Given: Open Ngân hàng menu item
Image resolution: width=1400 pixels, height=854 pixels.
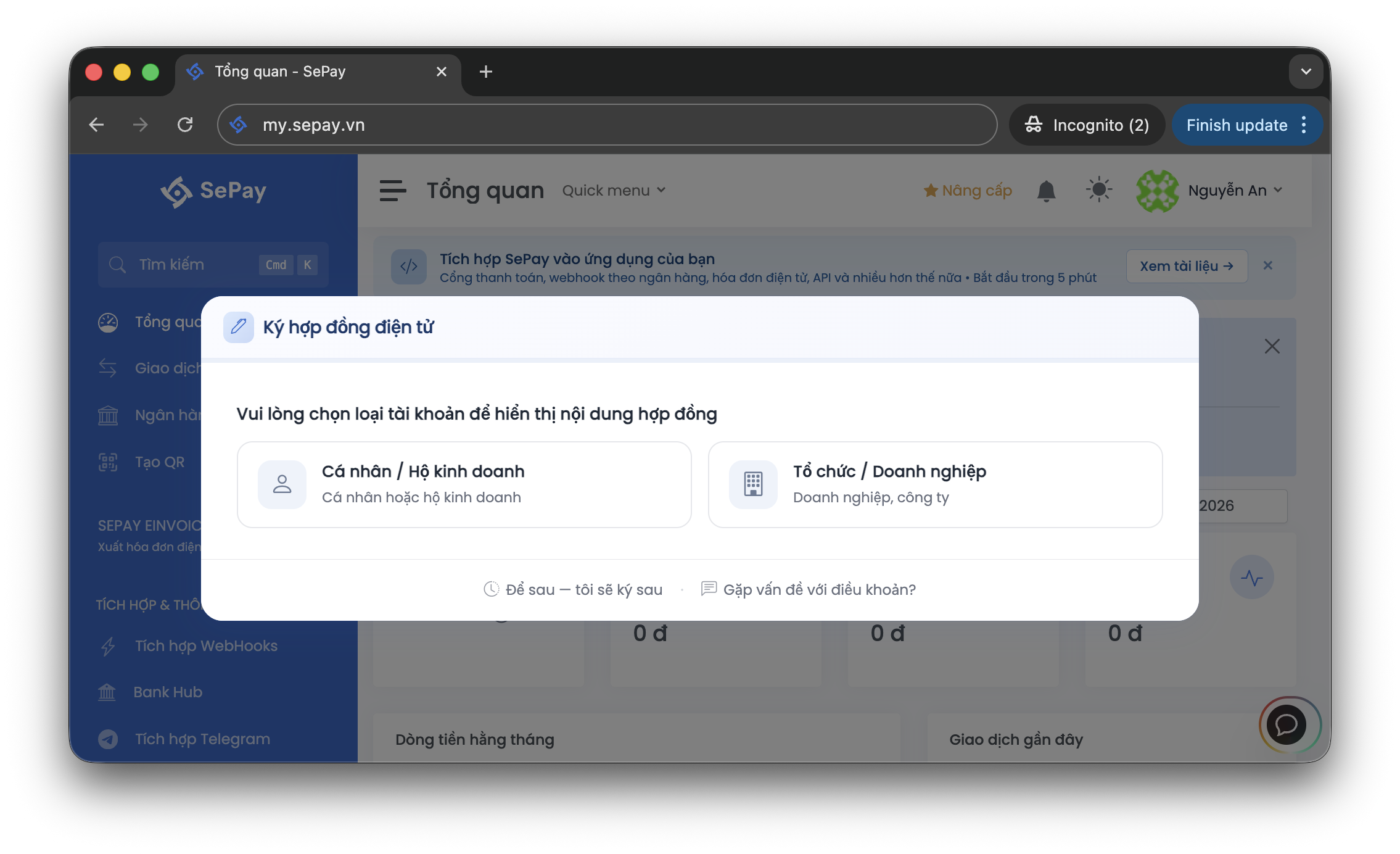Looking at the screenshot, I should [150, 415].
